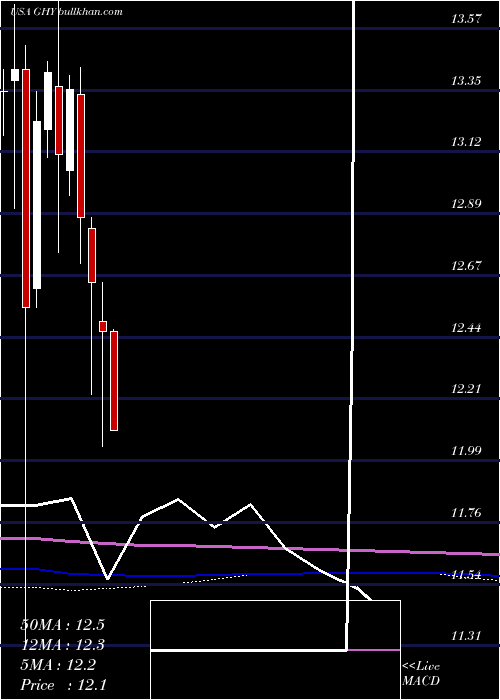Image resolution: width=500 pixels, height=700 pixels.
Task: Click the 12.21 price axis label
Action: pos(466,389)
